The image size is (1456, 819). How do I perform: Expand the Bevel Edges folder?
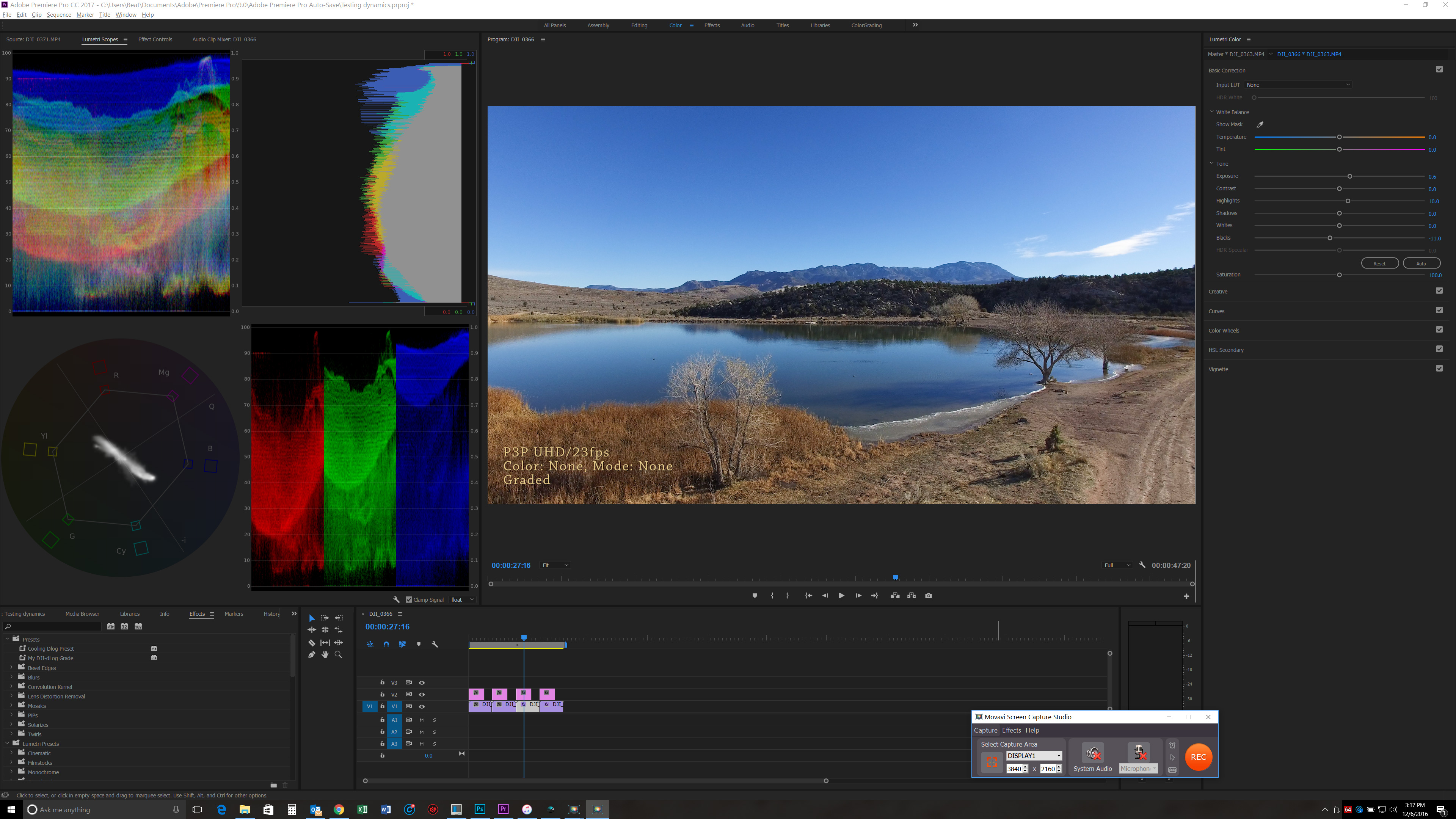click(11, 667)
